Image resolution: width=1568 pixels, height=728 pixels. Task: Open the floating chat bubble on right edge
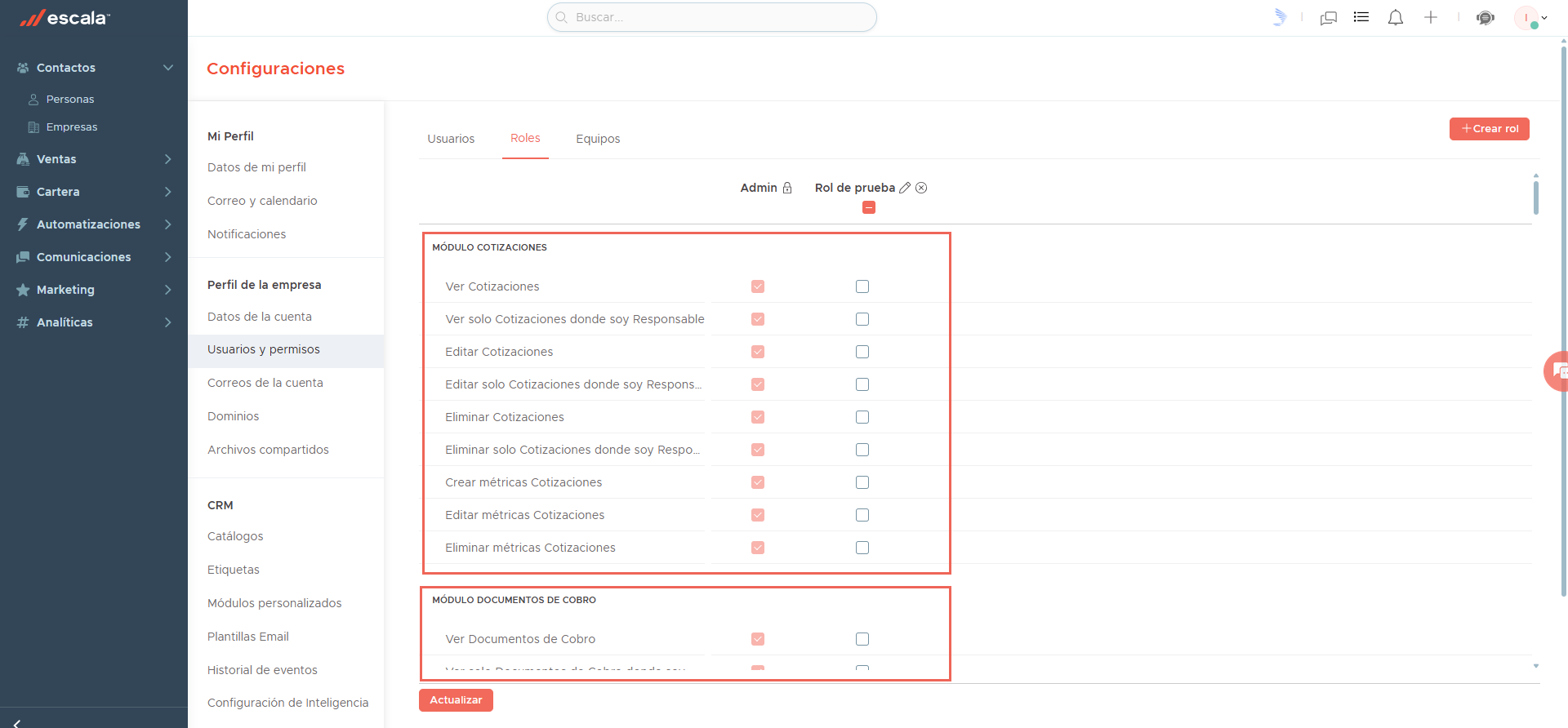[1557, 371]
